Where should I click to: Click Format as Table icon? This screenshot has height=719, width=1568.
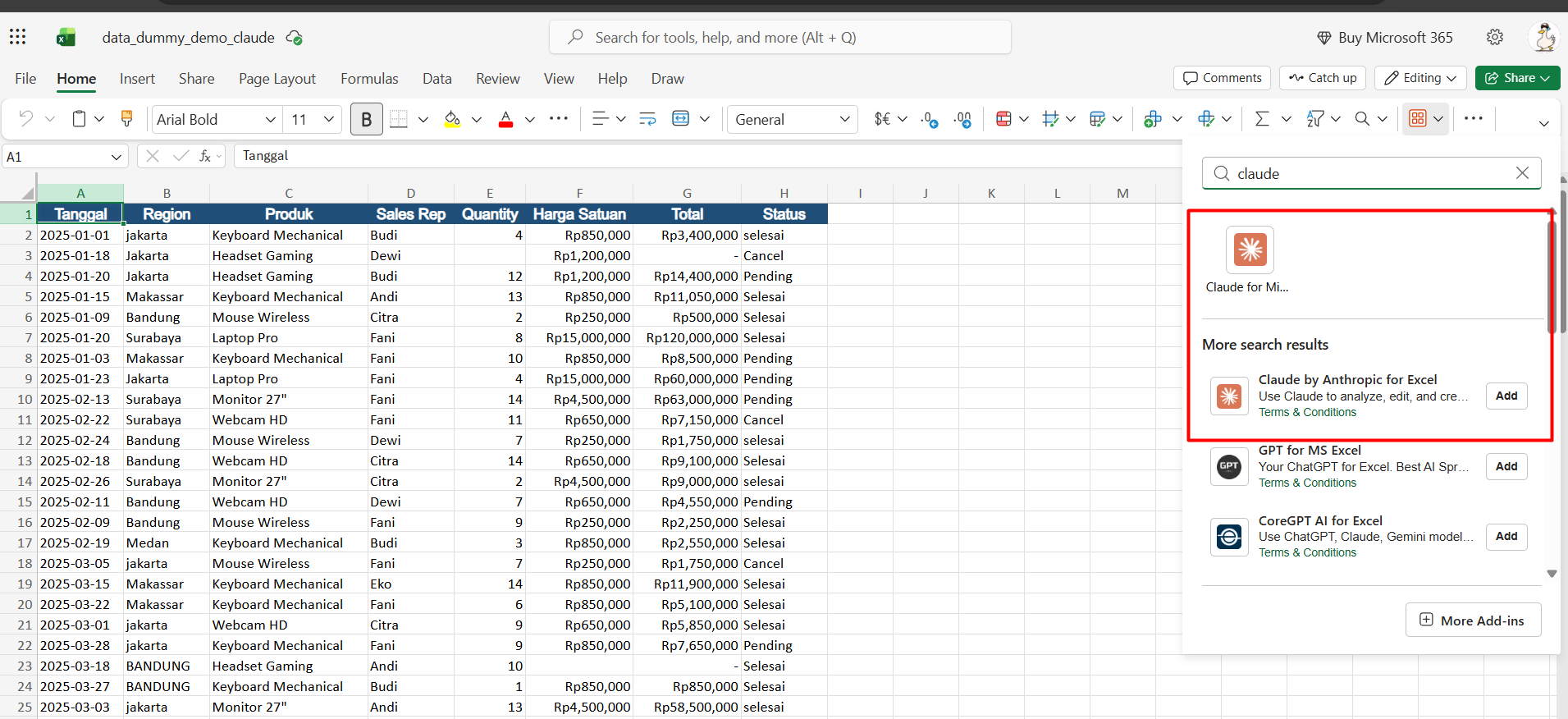click(1097, 119)
